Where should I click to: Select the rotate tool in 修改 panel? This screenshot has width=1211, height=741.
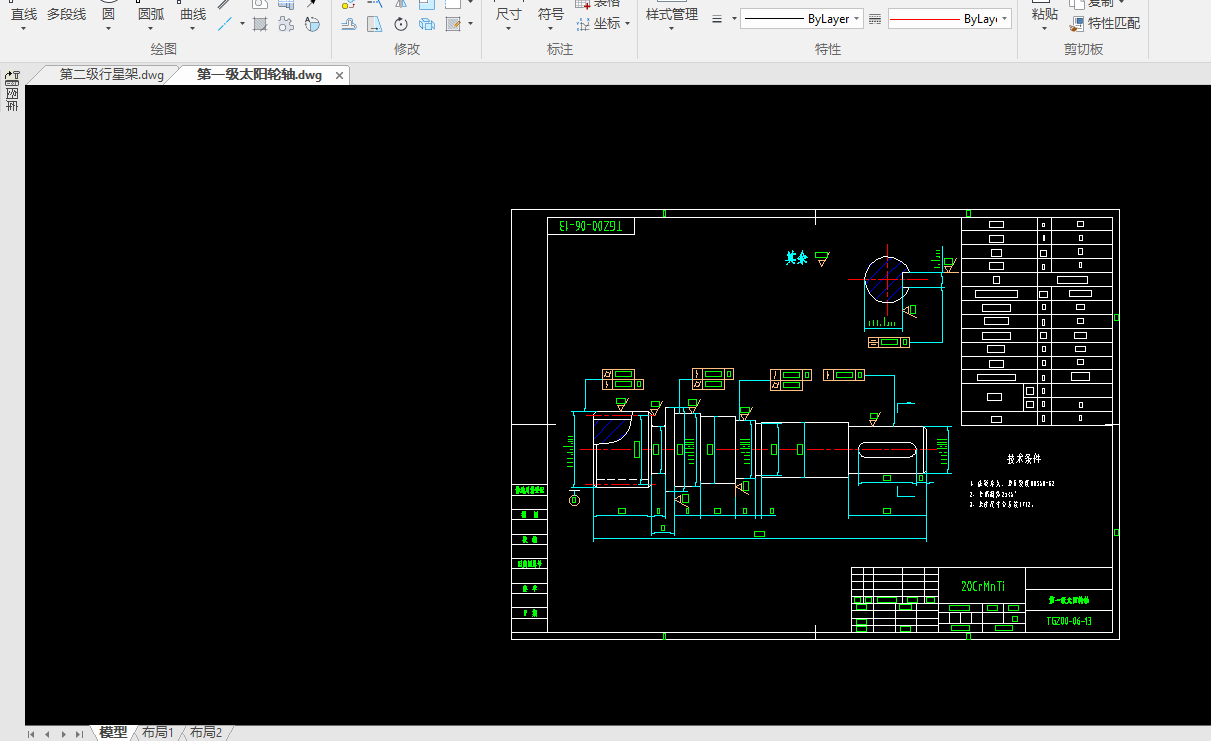tap(401, 24)
